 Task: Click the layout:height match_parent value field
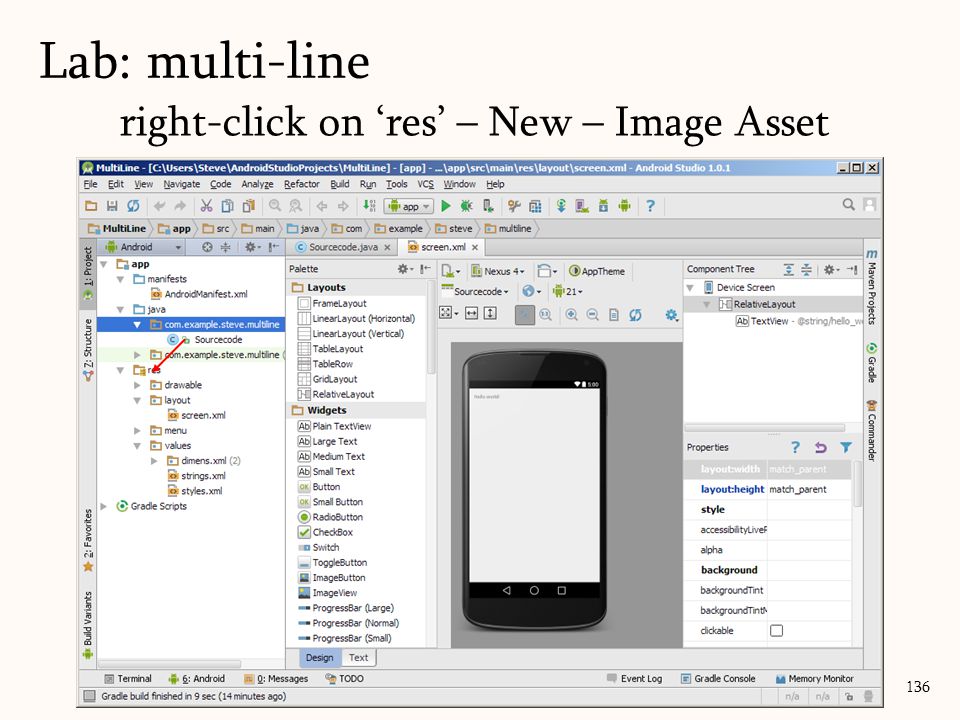point(809,489)
